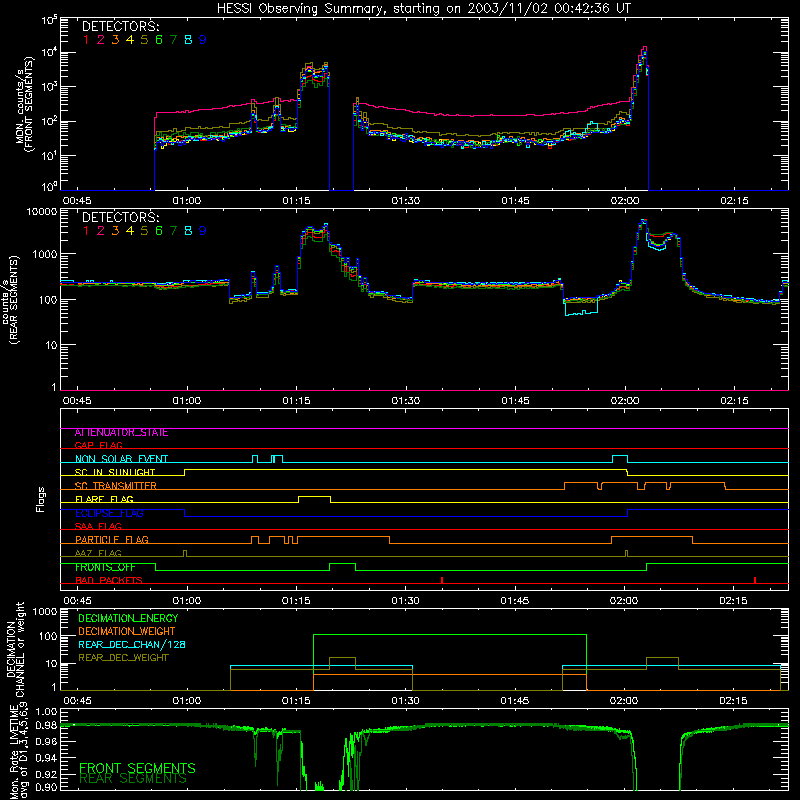
Task: Pick detector 5 legend number in rear segments plot
Action: (144, 231)
